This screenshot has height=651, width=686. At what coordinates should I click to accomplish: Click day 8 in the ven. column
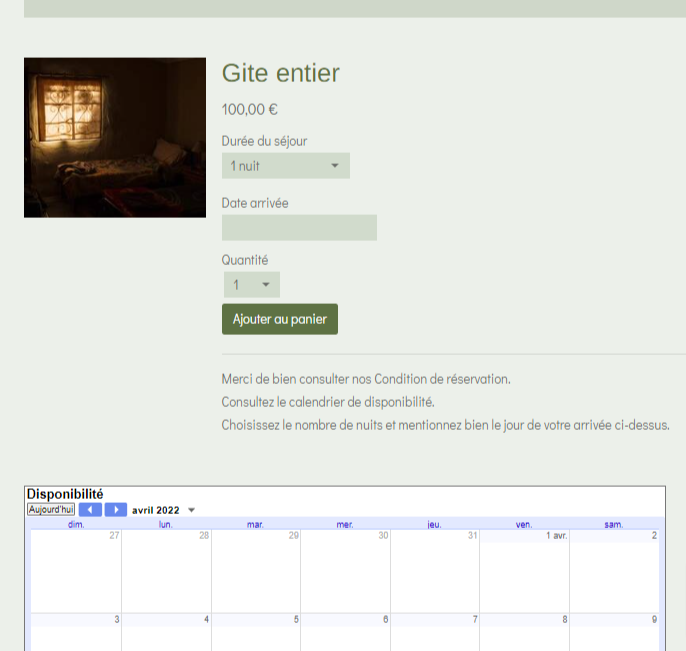(524, 632)
